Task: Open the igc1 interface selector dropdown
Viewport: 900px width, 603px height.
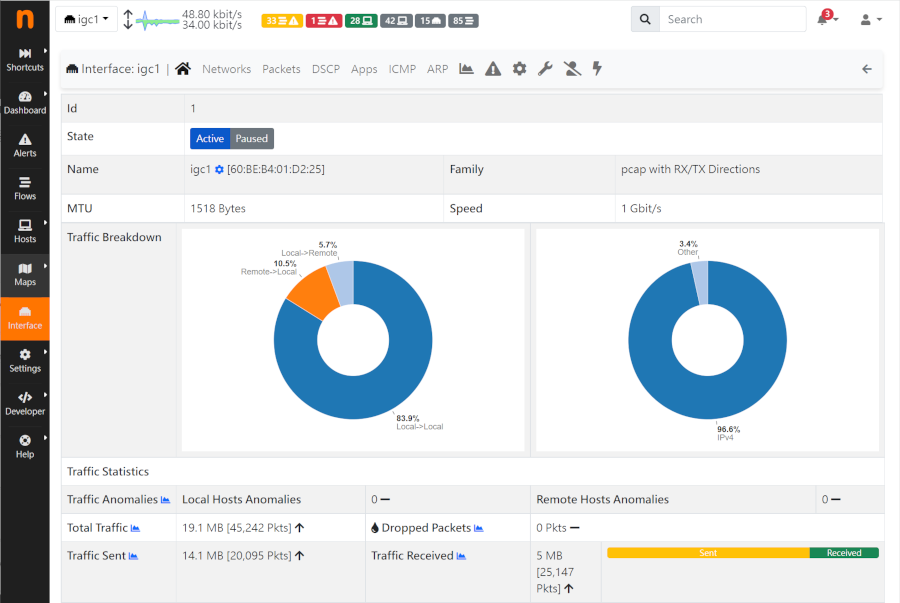Action: pyautogui.click(x=86, y=19)
